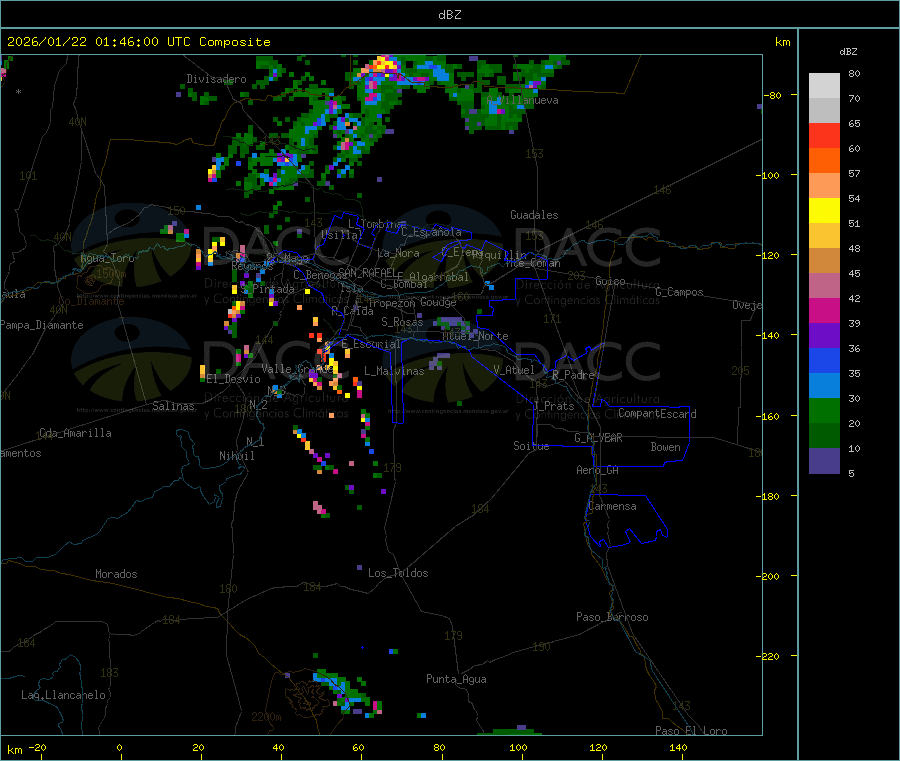Screen dimensions: 900x761
Task: Click the purple 36-39 dBZ legend swatch
Action: [x=824, y=336]
